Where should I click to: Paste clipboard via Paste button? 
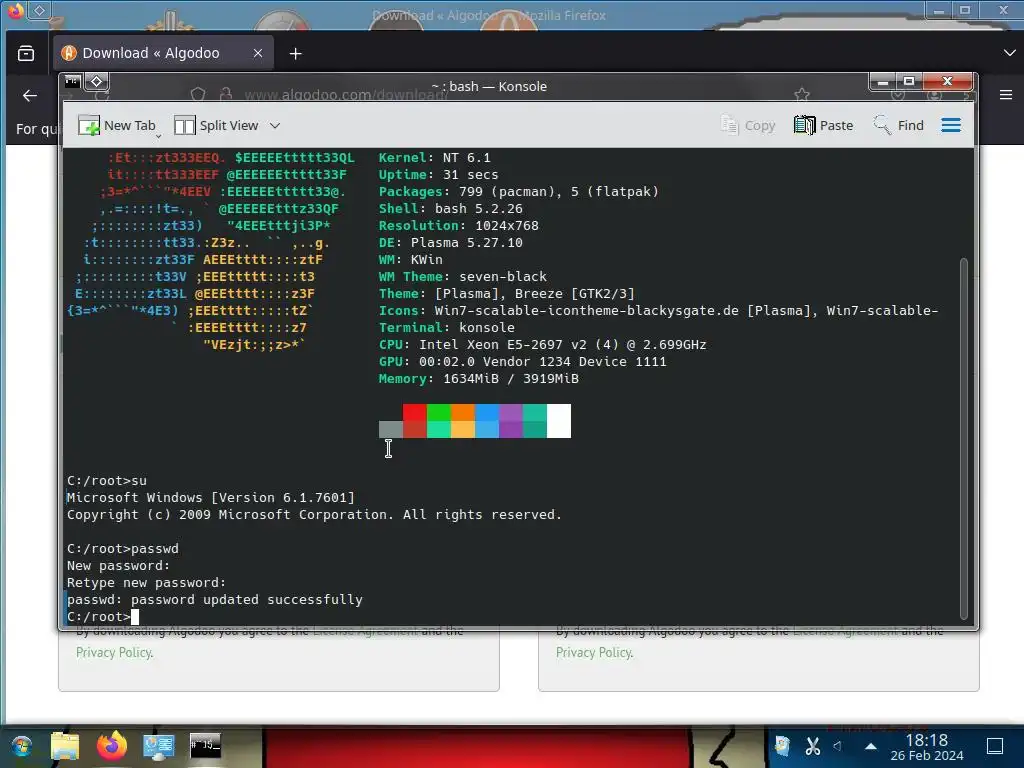824,125
